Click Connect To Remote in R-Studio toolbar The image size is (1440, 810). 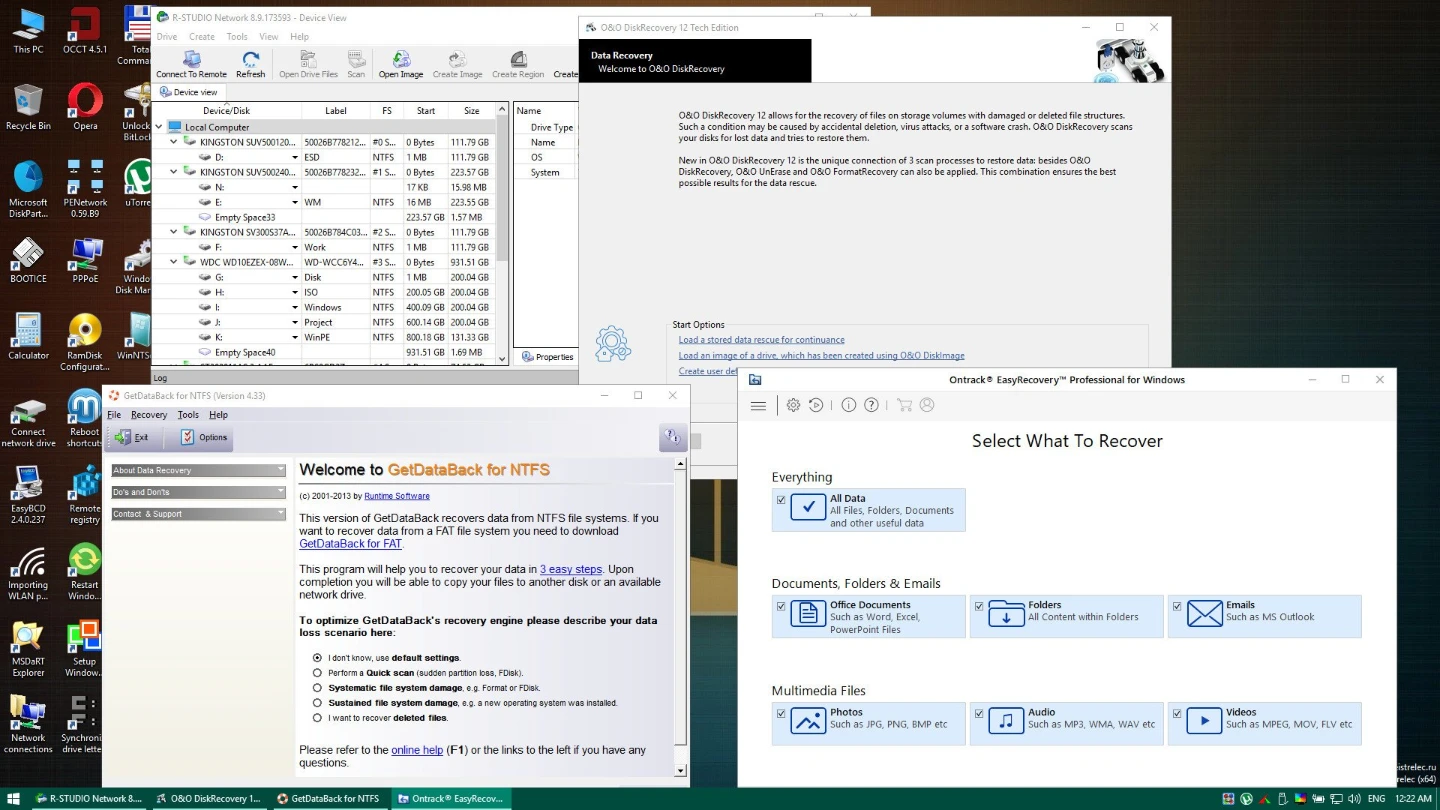191,64
